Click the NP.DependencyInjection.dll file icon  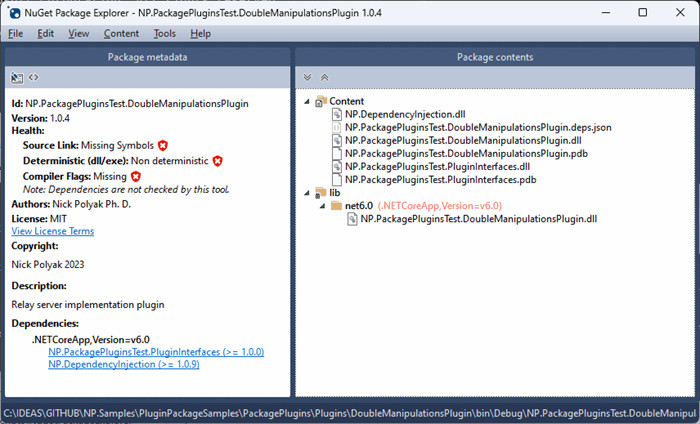pyautogui.click(x=337, y=115)
